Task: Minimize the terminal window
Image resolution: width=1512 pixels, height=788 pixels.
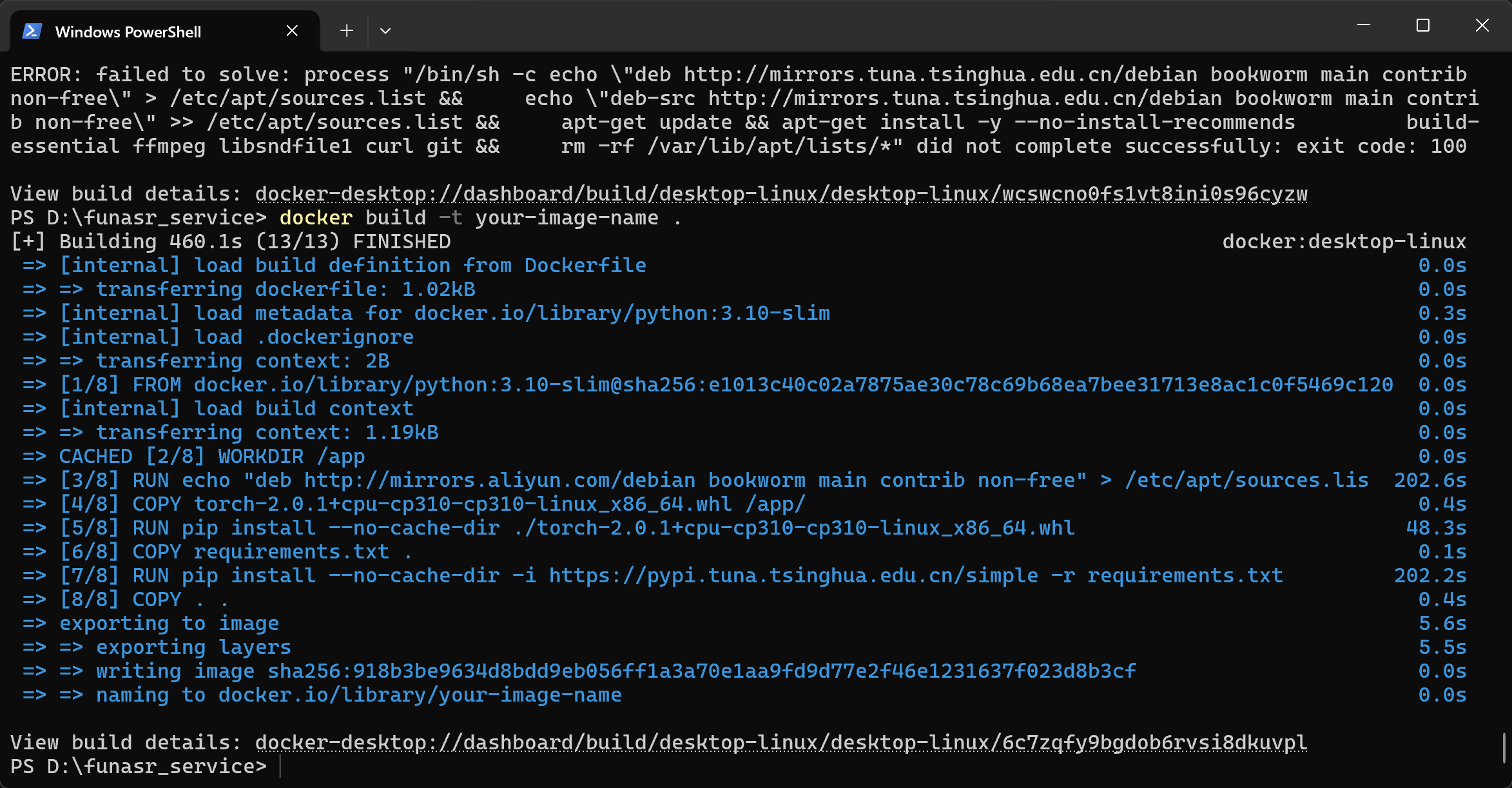Action: point(1362,26)
